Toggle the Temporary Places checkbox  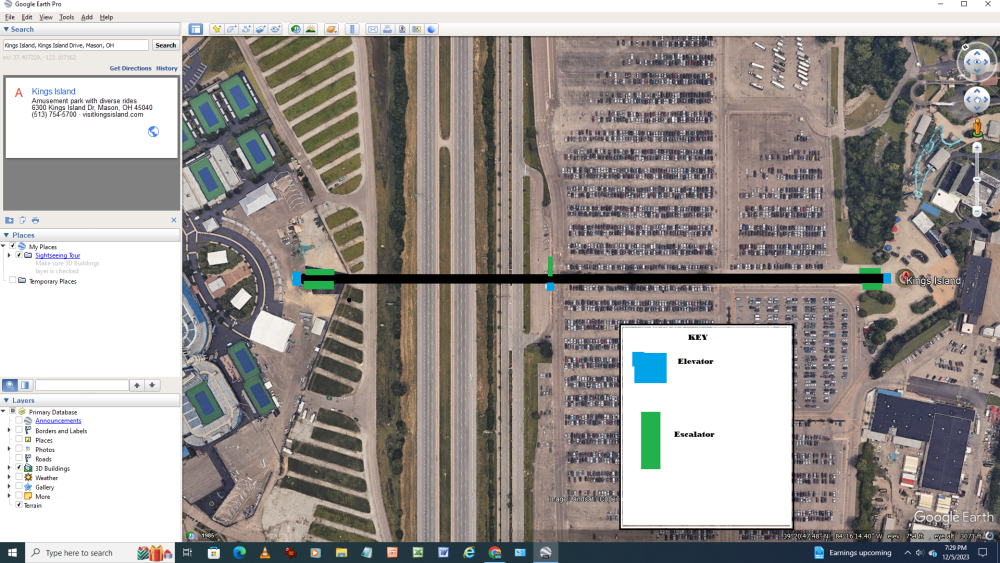coord(12,281)
